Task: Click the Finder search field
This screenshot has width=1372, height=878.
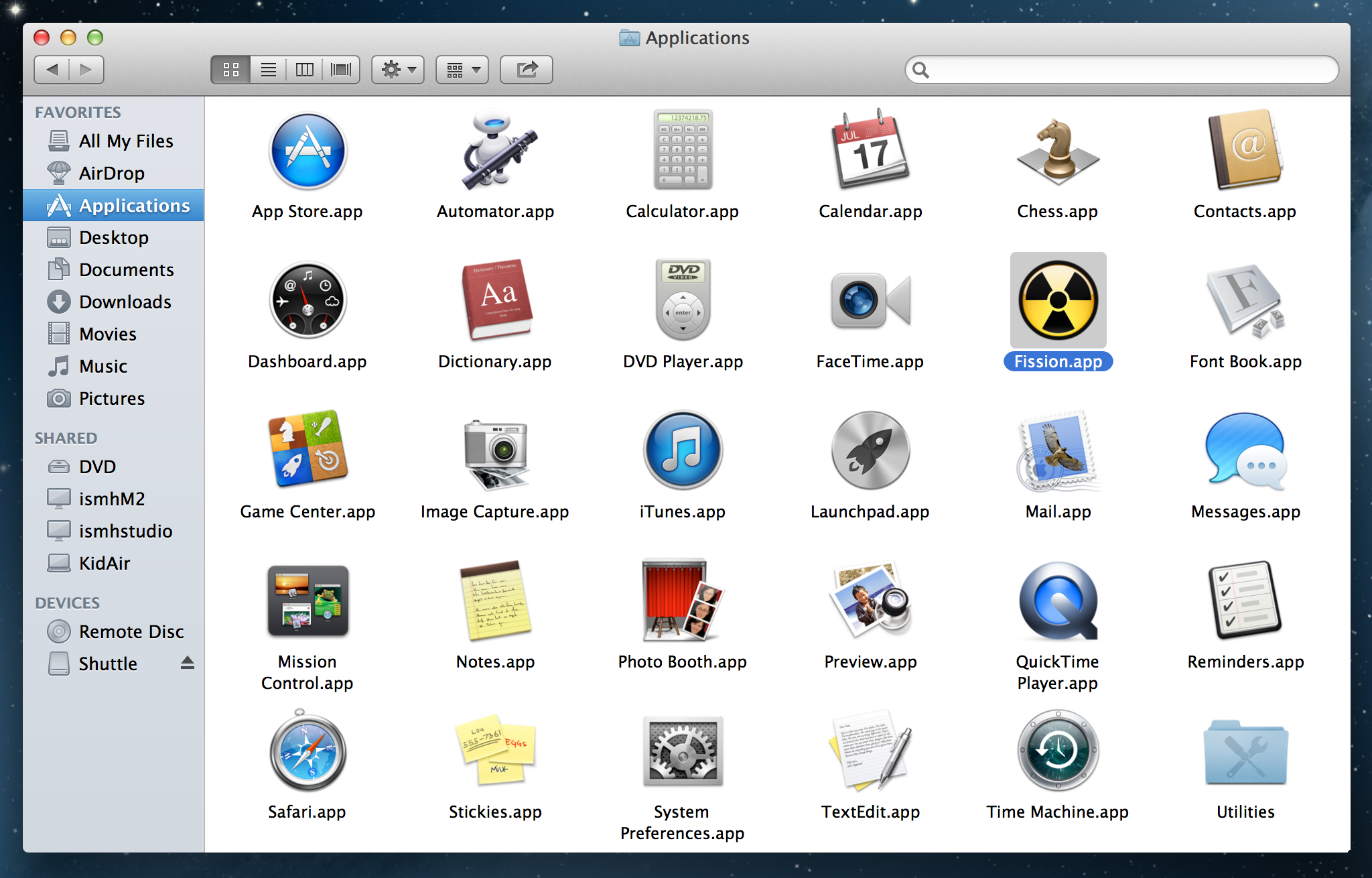Action: (1122, 70)
